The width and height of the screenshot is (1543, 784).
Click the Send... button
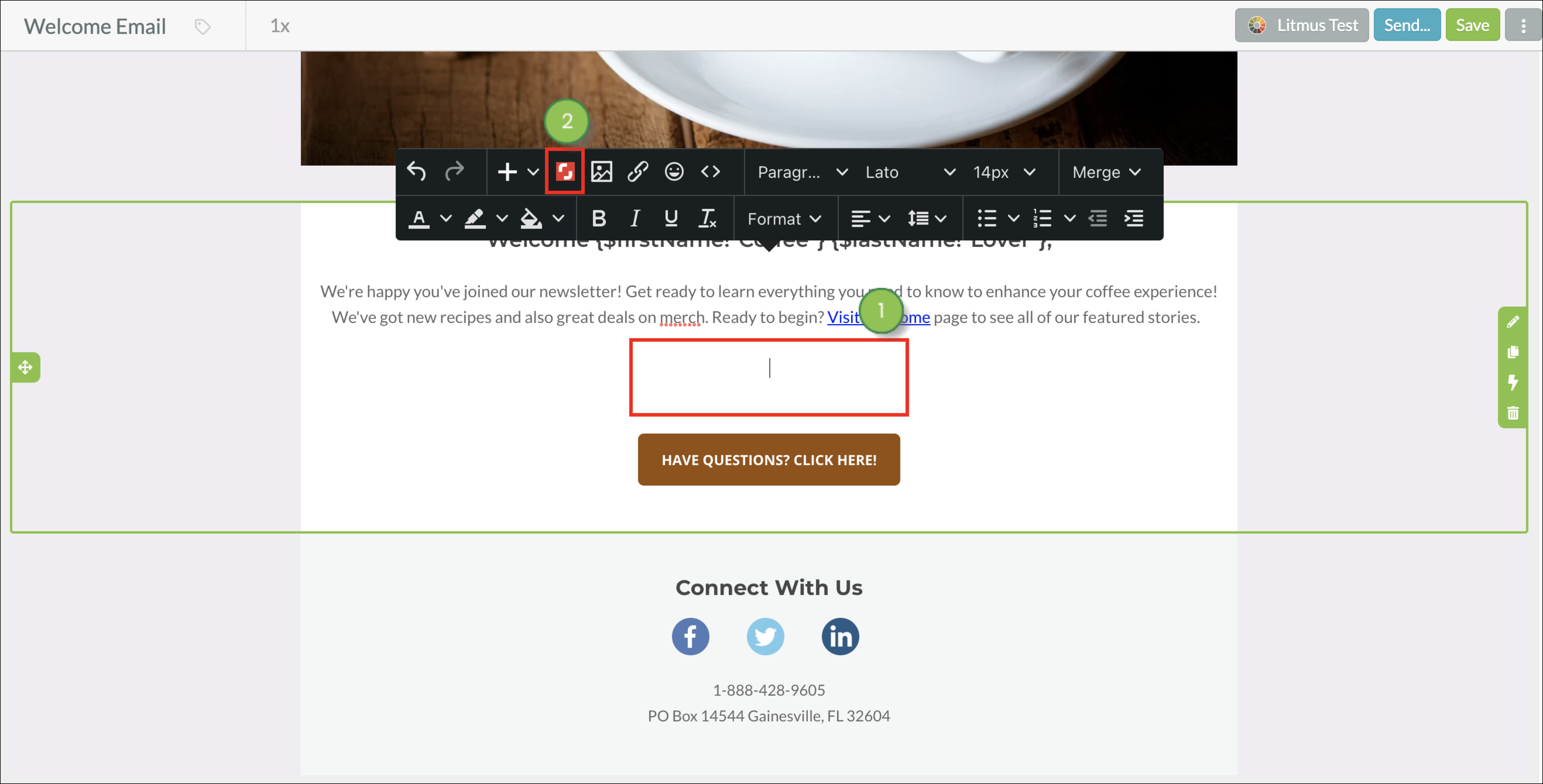pos(1407,25)
